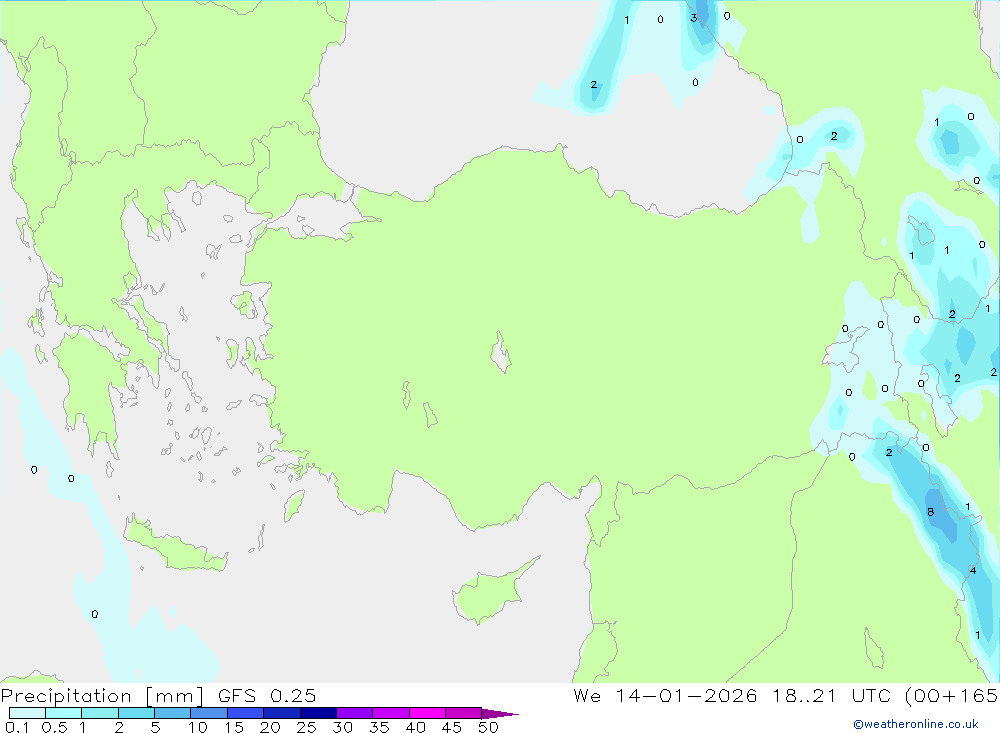Click the '3' precipitation value on map
1000x733 pixels.
[x=694, y=18]
